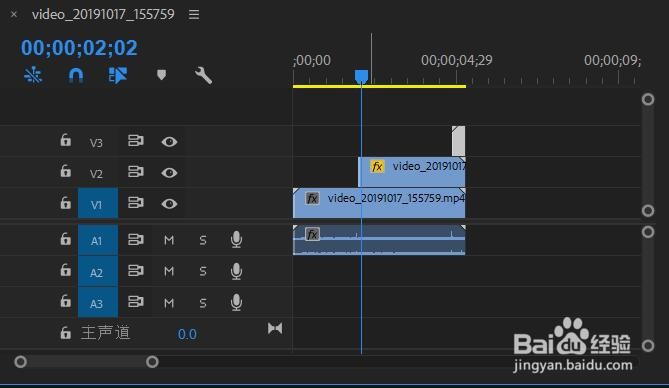Target the V3 track header
This screenshot has height=388, width=669.
pos(96,143)
